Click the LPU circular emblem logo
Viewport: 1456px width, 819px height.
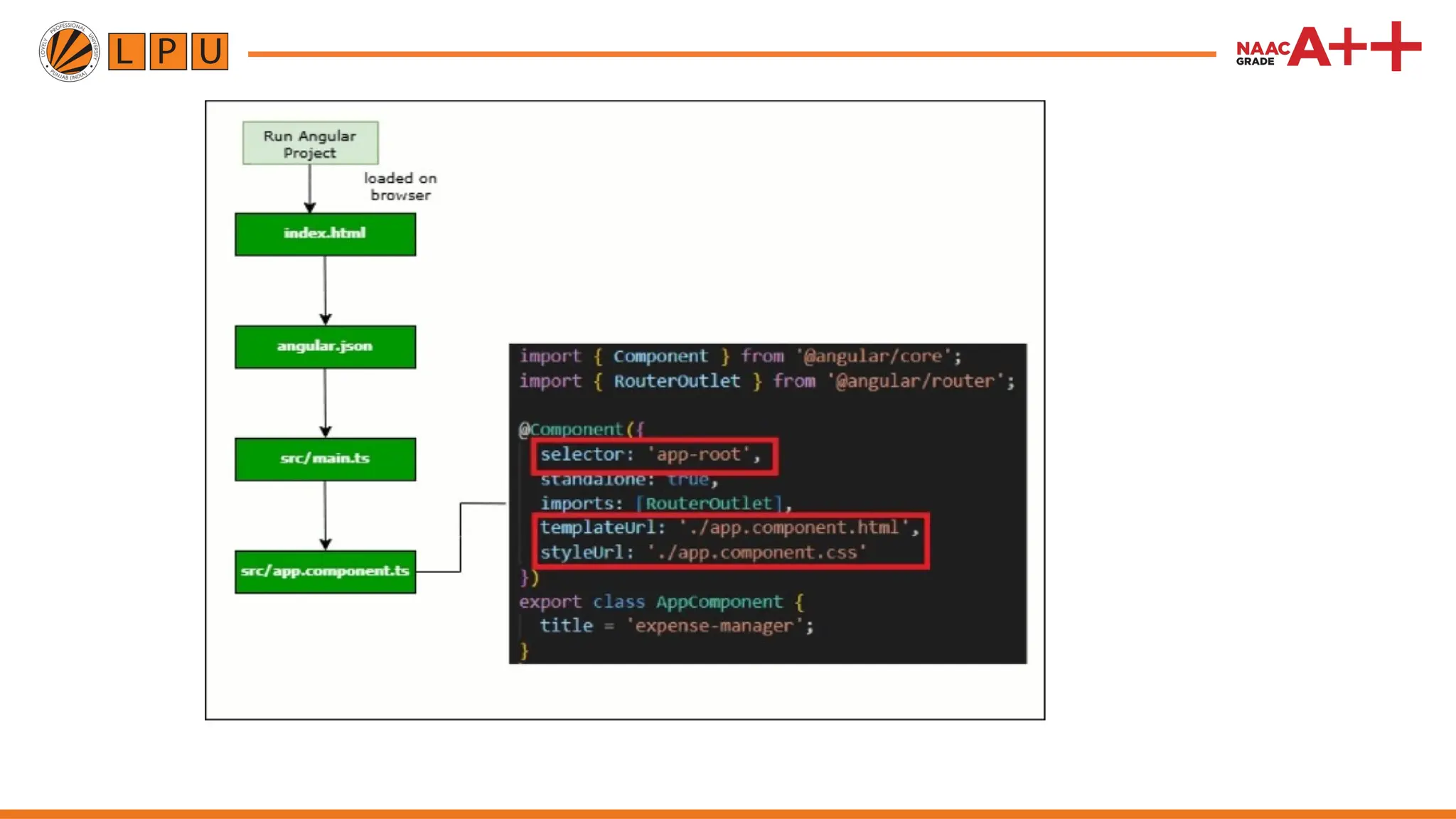point(69,51)
